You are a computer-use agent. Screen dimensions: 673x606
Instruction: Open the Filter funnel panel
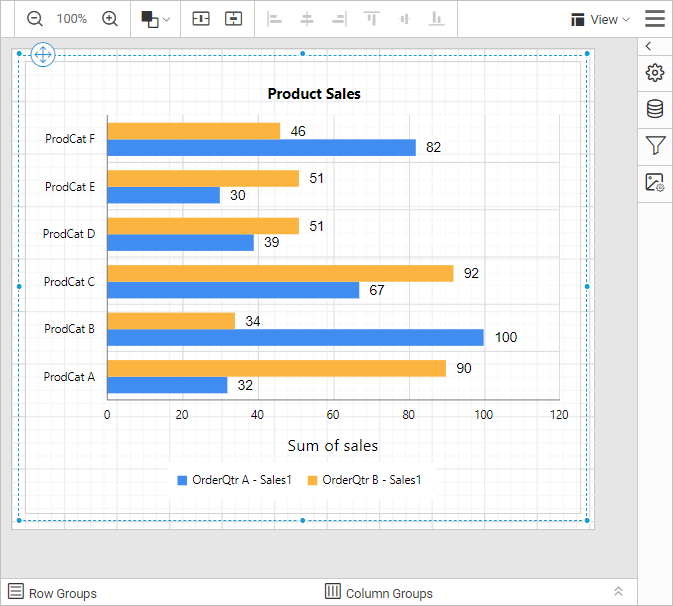[x=655, y=145]
